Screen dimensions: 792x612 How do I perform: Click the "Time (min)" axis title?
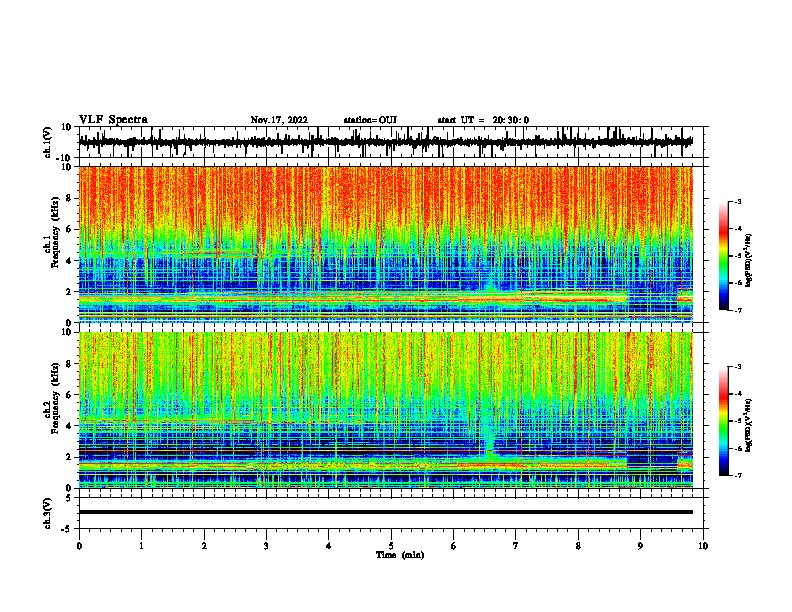tap(400, 555)
